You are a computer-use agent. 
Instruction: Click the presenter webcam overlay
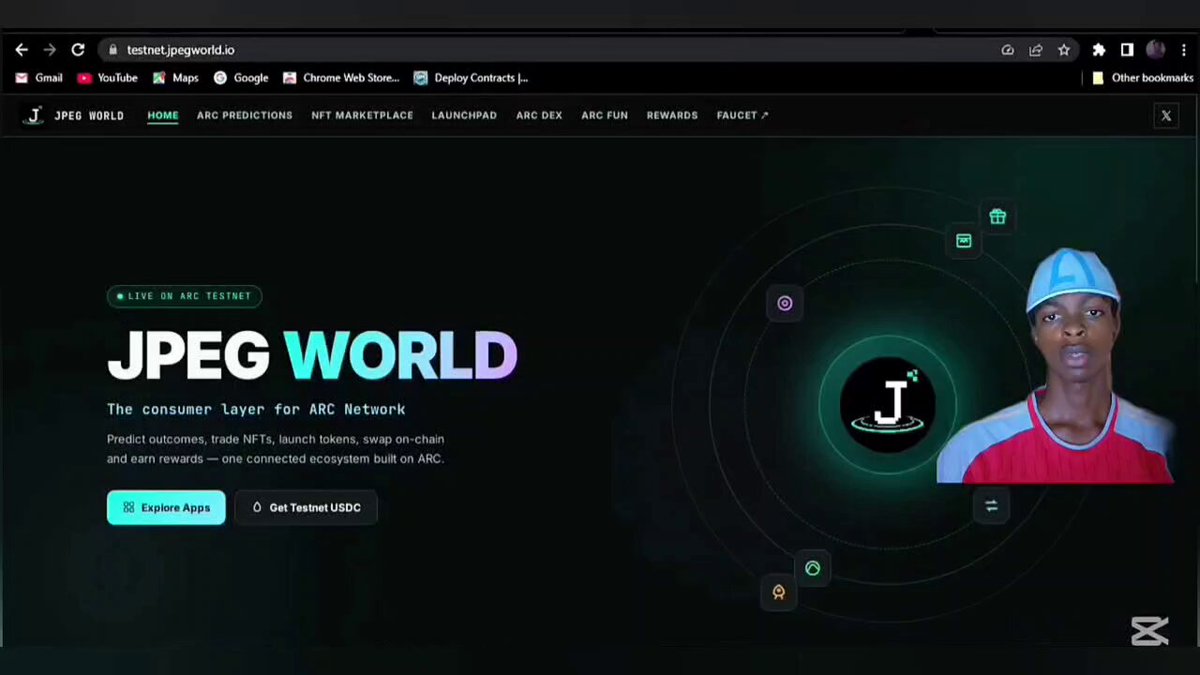coord(1054,365)
